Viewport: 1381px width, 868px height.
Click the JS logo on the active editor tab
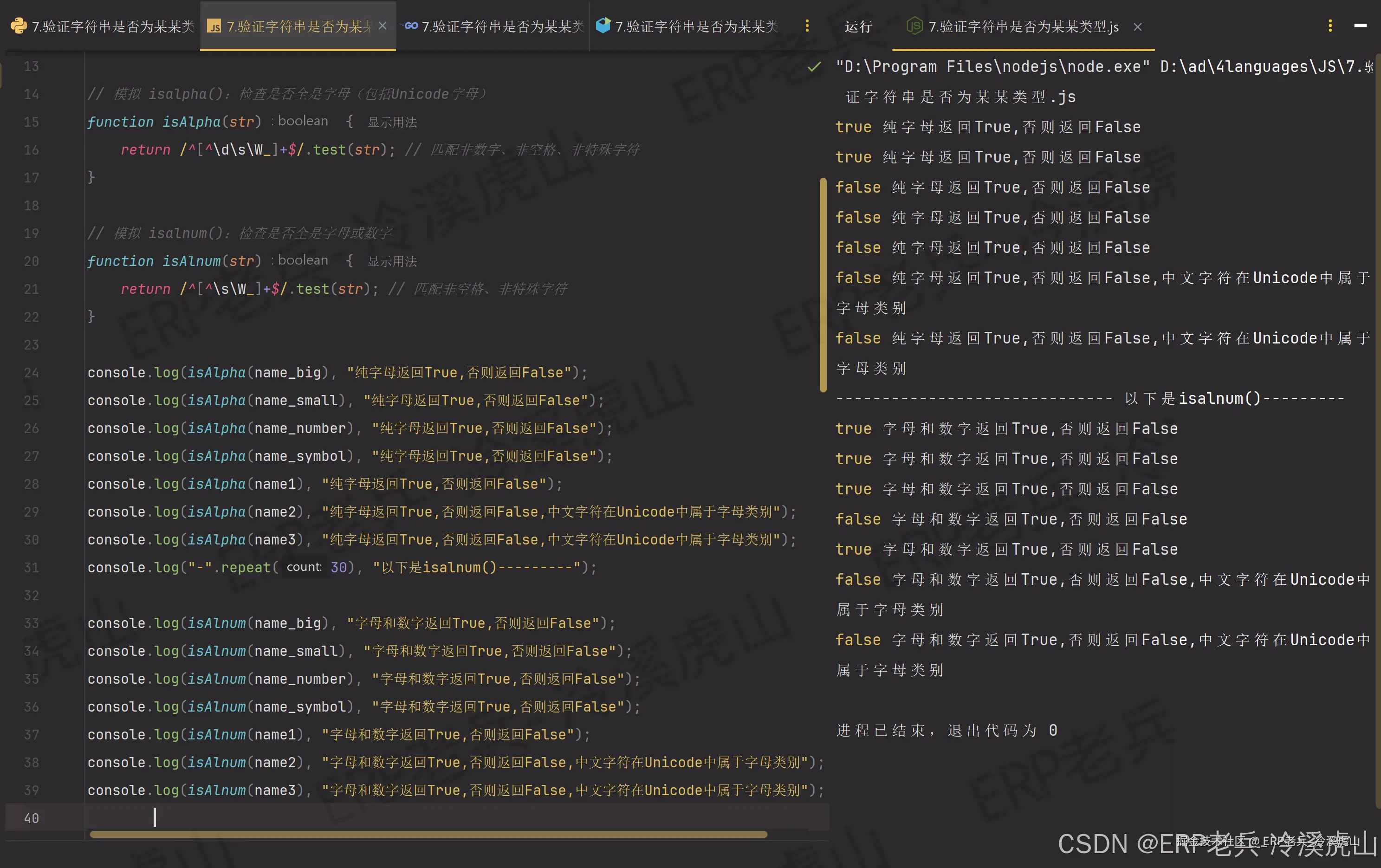[215, 26]
